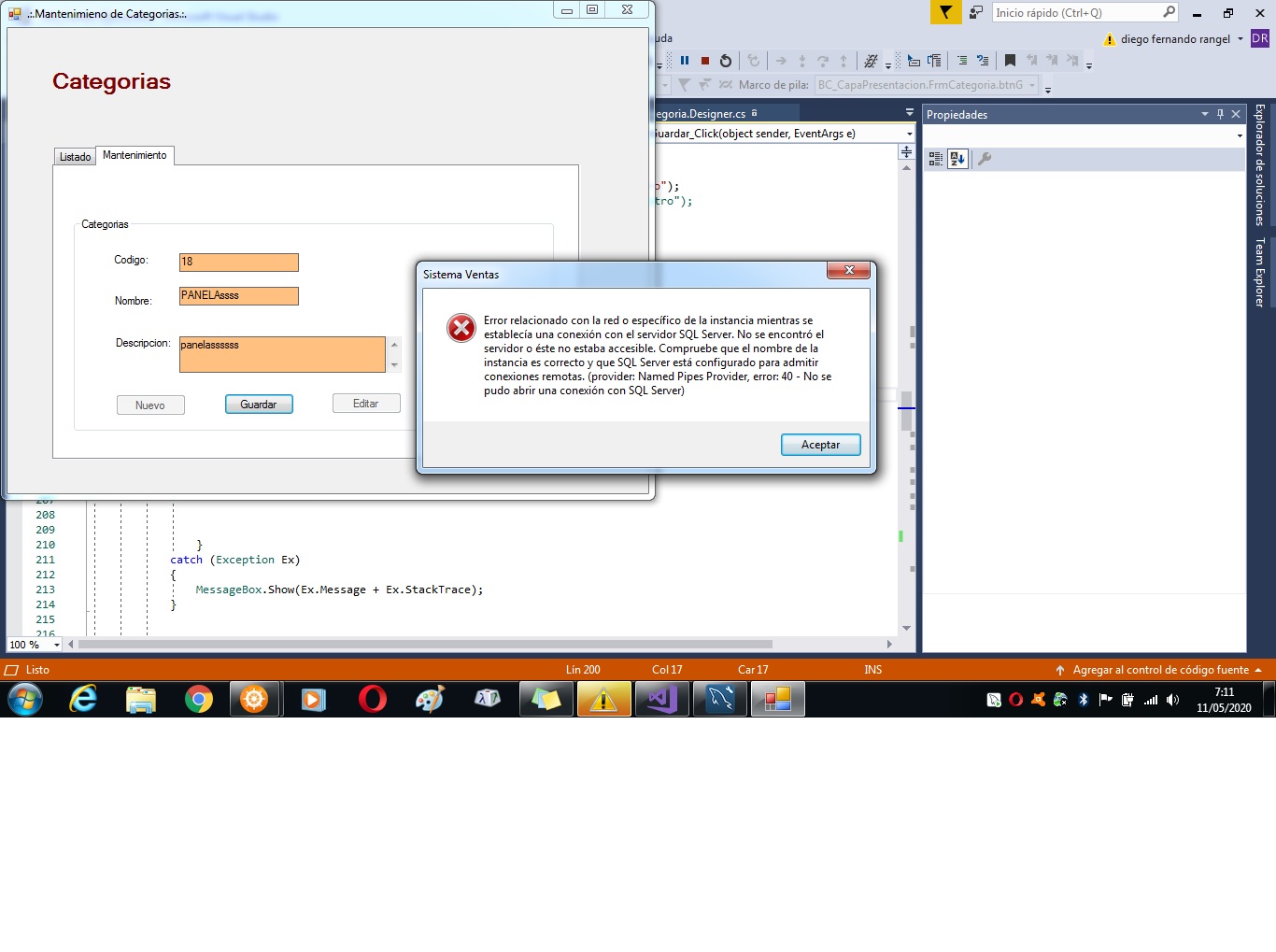The image size is (1276, 952).
Task: Click the account warning triangle icon
Action: [1110, 39]
